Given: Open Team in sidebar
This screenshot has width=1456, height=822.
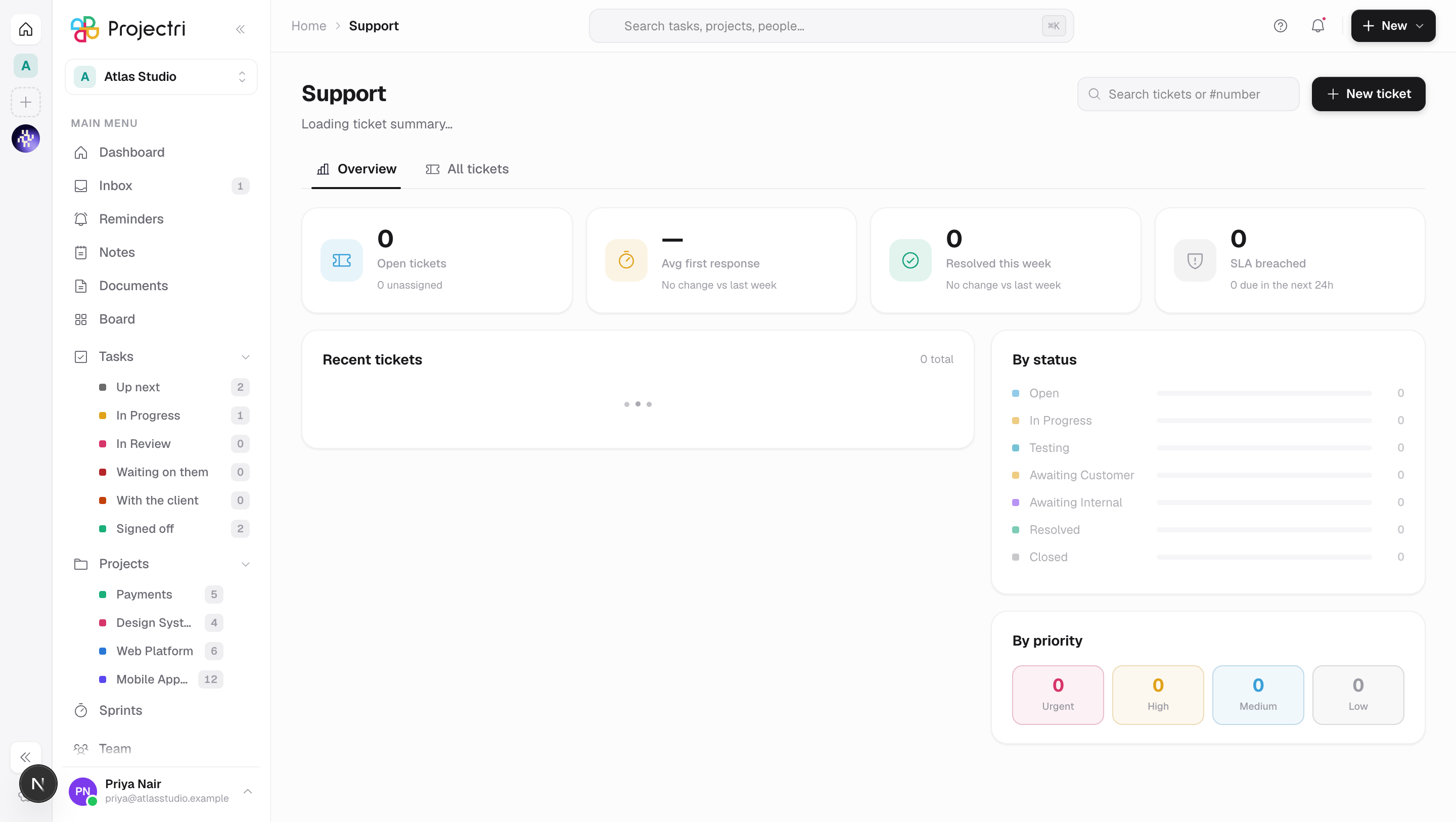Looking at the screenshot, I should tap(161, 749).
